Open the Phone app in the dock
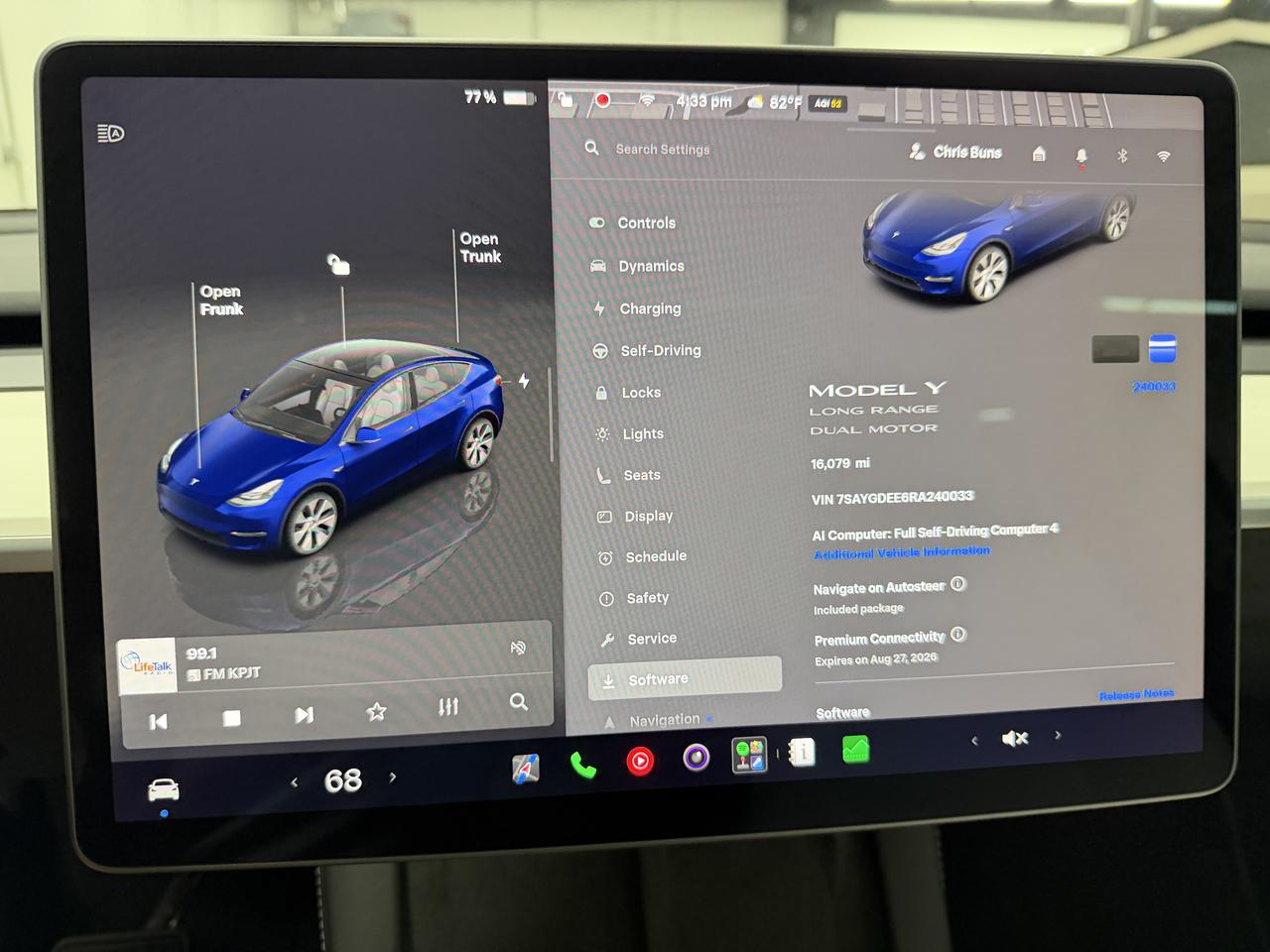This screenshot has width=1270, height=952. coord(582,765)
